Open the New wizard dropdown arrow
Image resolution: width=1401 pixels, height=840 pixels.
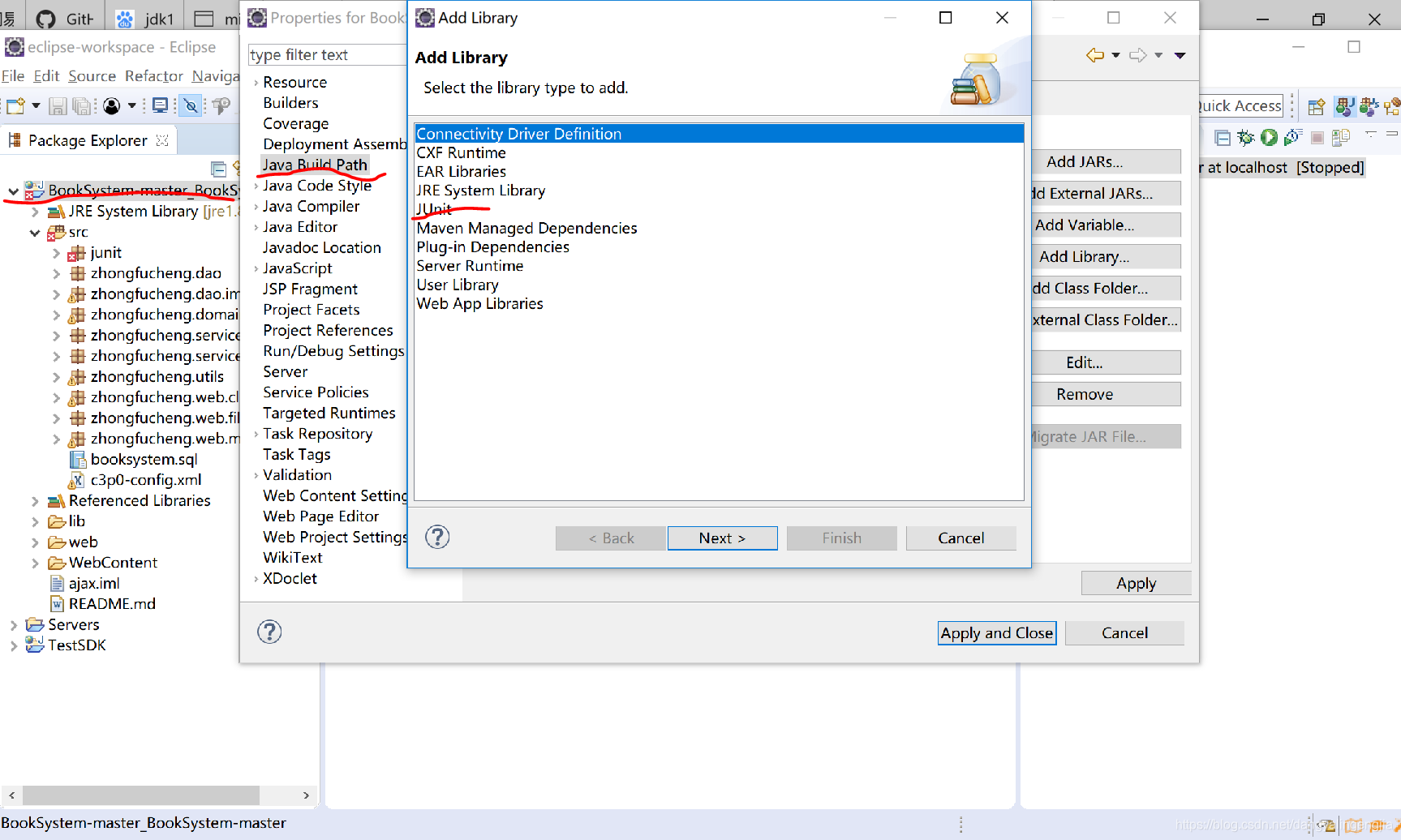(36, 105)
